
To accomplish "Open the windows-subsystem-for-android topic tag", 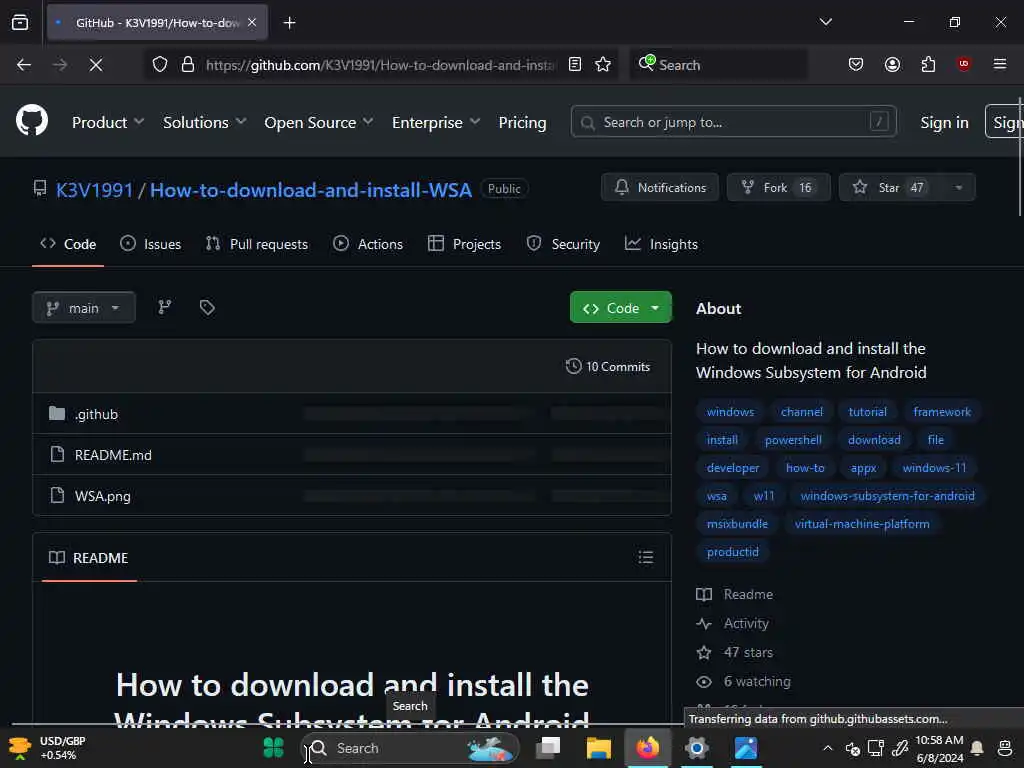I will (887, 496).
